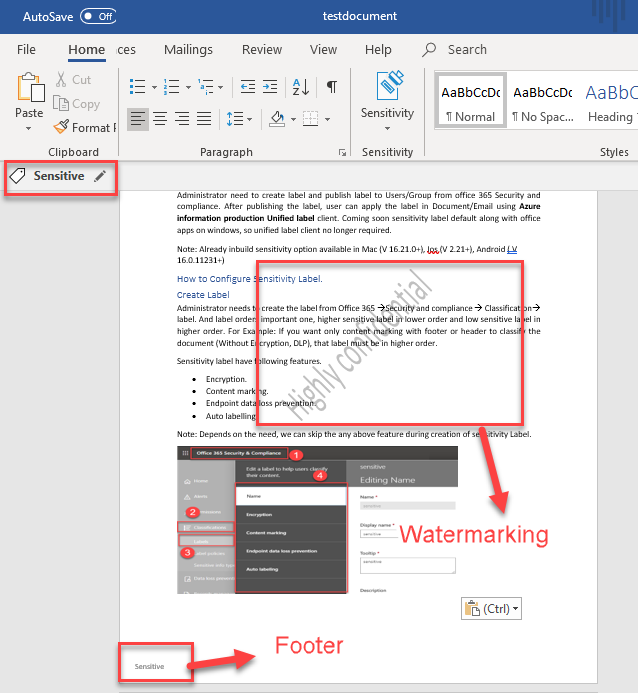Click the bullet list icon
Viewport: 638px width, 693px height.
(137, 86)
